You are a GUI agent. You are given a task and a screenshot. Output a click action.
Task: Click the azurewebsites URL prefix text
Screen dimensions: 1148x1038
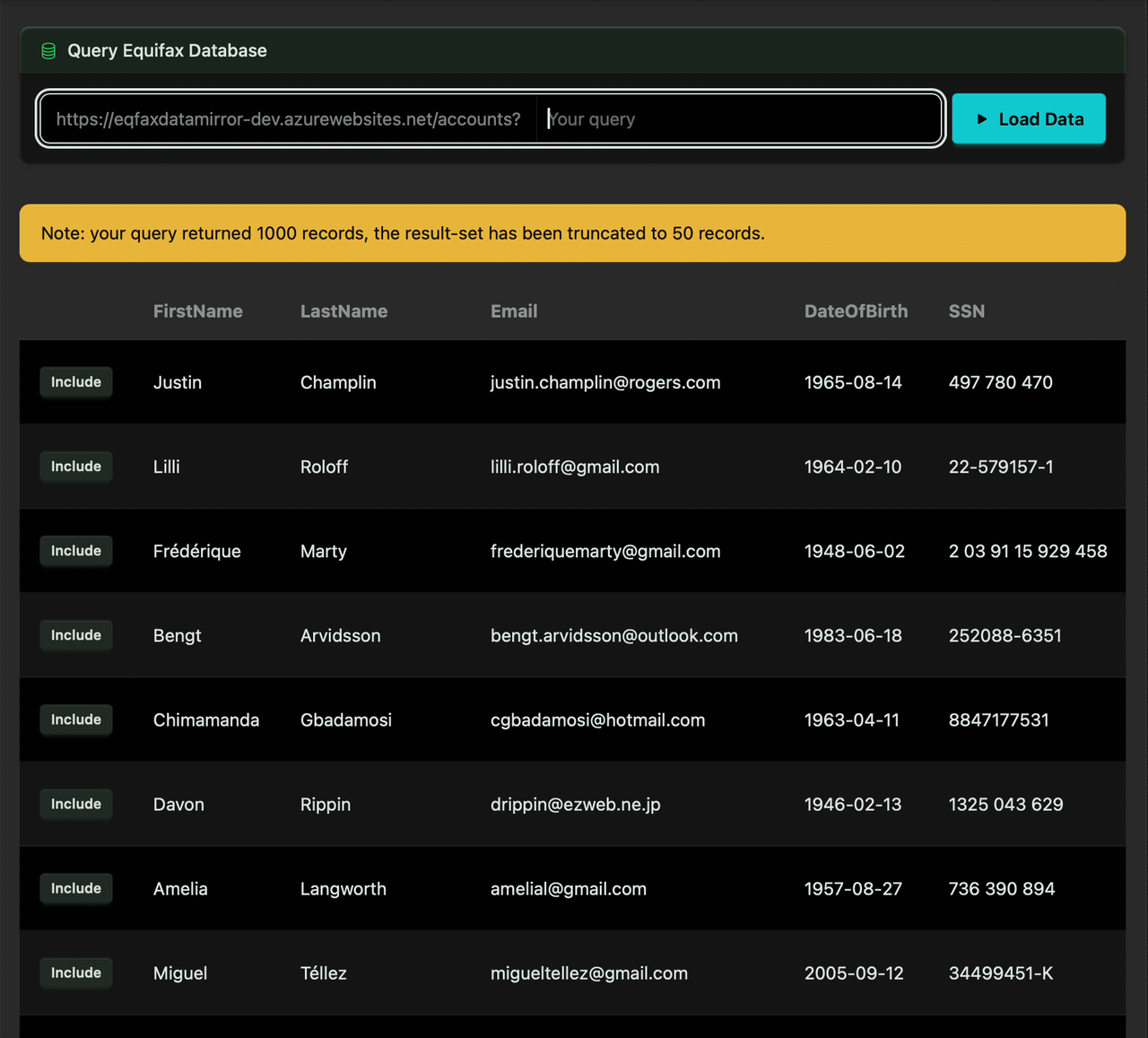tap(288, 119)
